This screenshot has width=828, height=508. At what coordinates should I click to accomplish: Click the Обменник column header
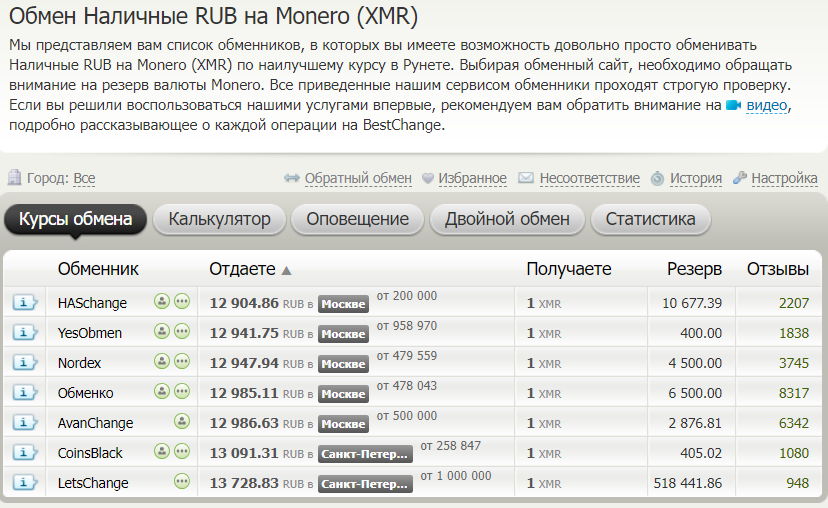[x=98, y=269]
